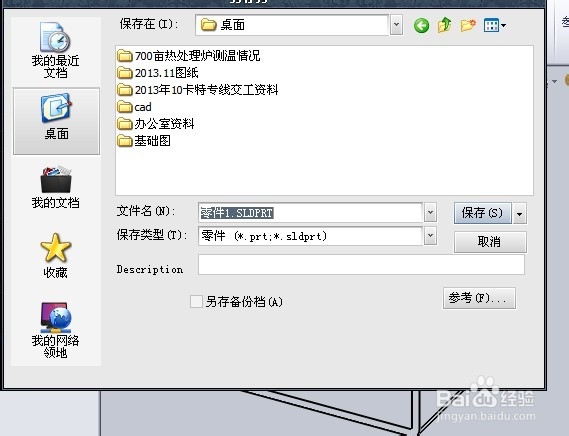Create a new folder icon

pos(468,25)
